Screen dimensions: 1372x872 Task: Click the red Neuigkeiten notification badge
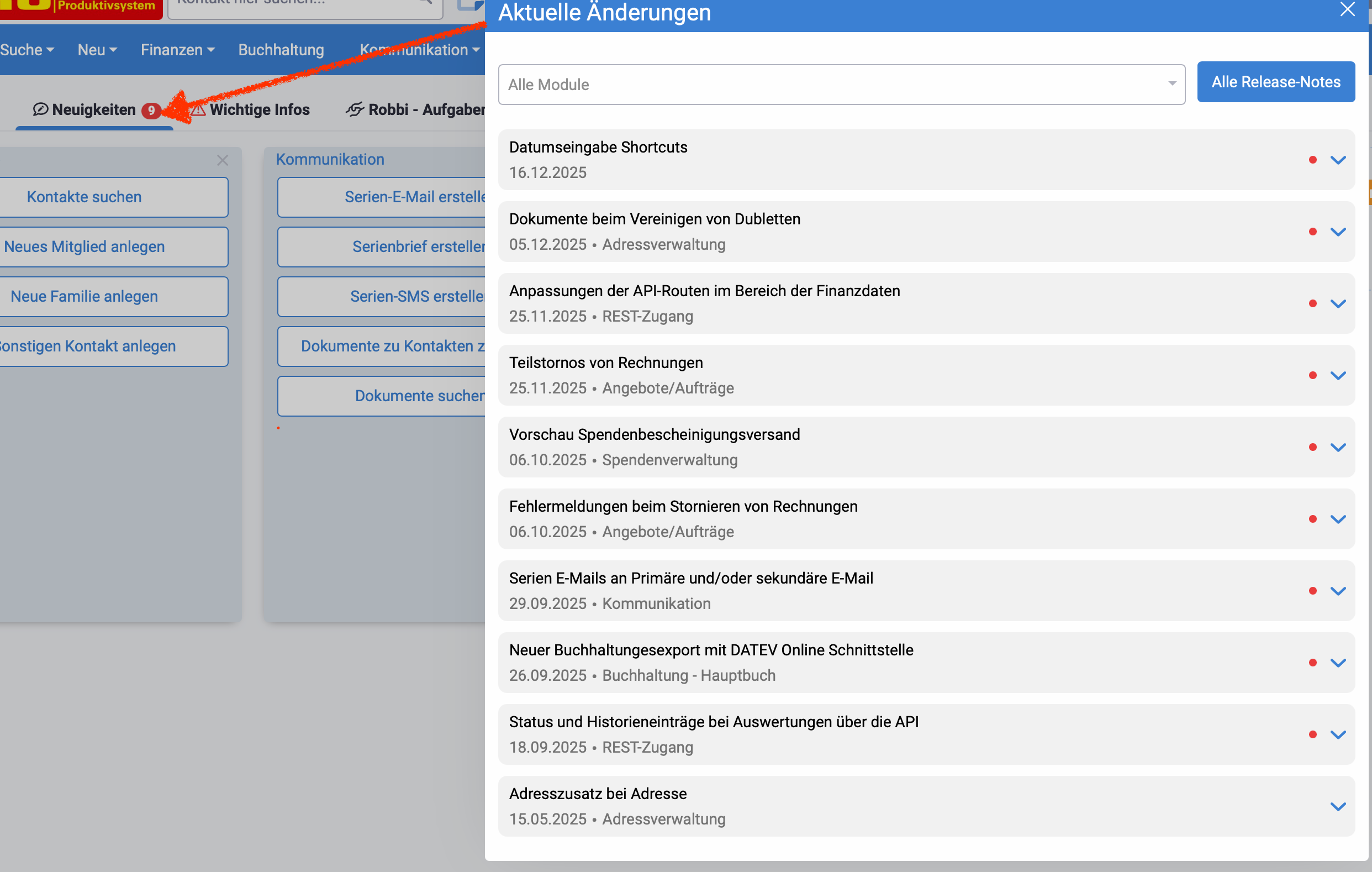pyautogui.click(x=151, y=110)
